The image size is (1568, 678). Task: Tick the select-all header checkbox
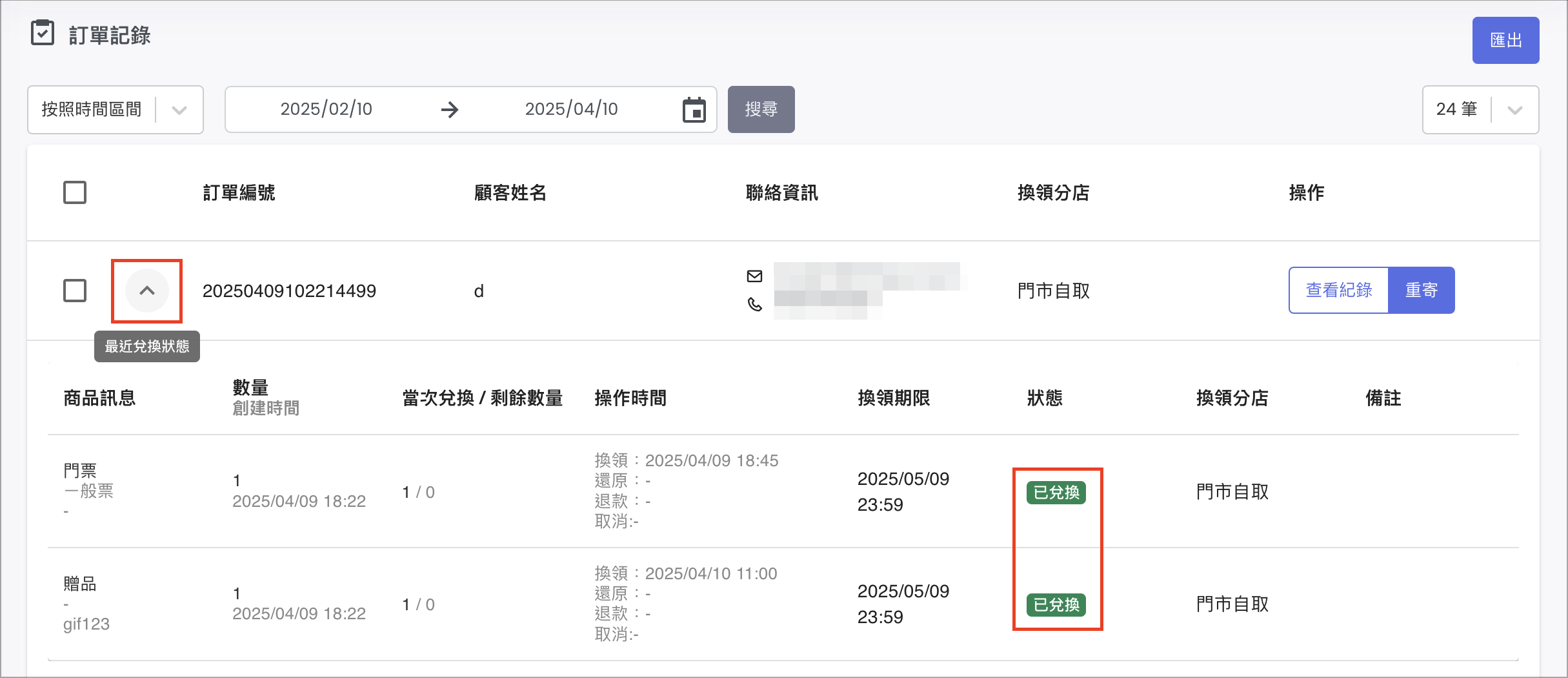[75, 192]
